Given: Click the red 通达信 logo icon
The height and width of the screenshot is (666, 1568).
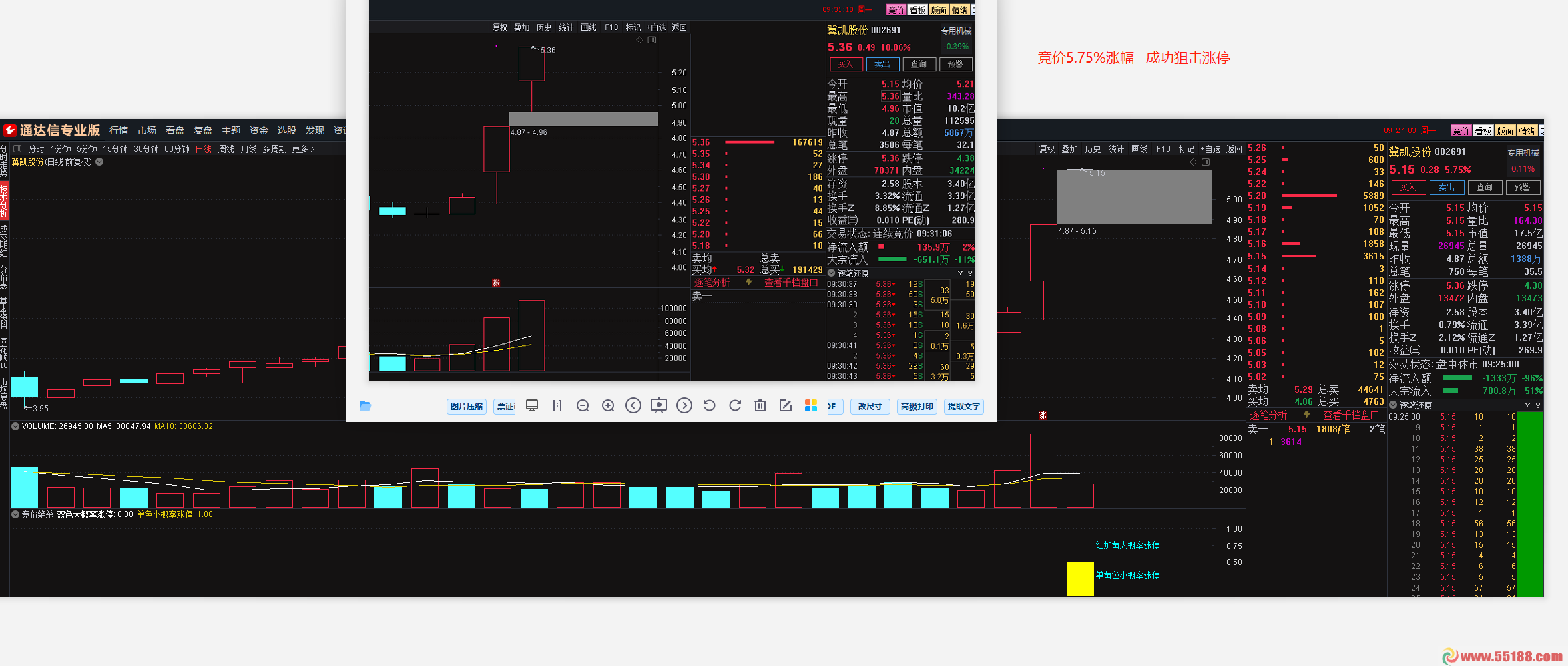Looking at the screenshot, I should tap(10, 130).
